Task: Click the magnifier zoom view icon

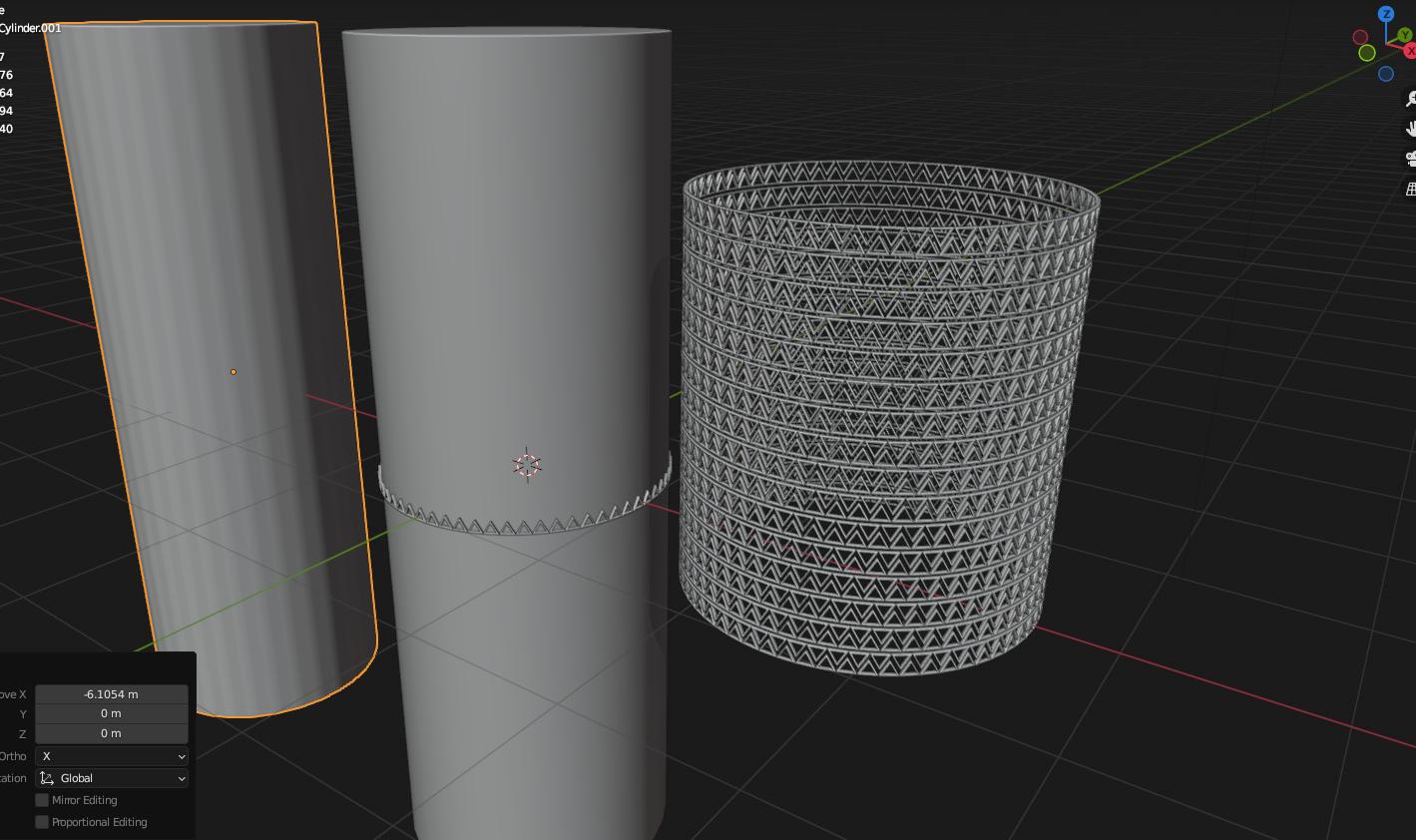Action: click(x=1412, y=99)
